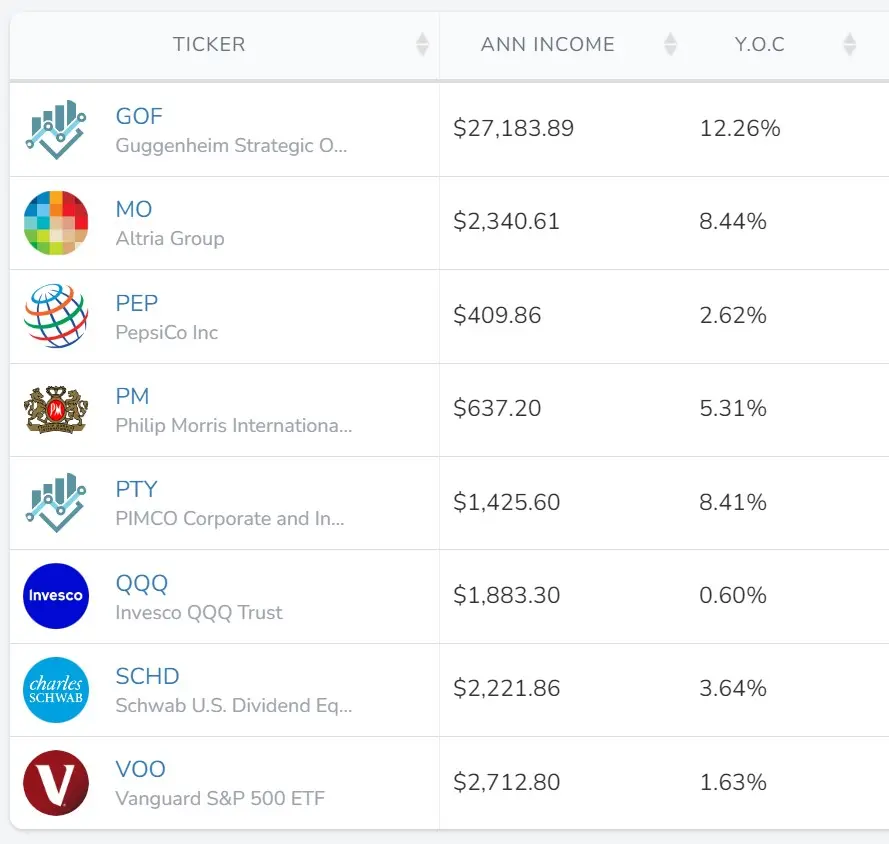Click the TICKER column header label
Image resolution: width=889 pixels, height=844 pixels.
[x=209, y=44]
